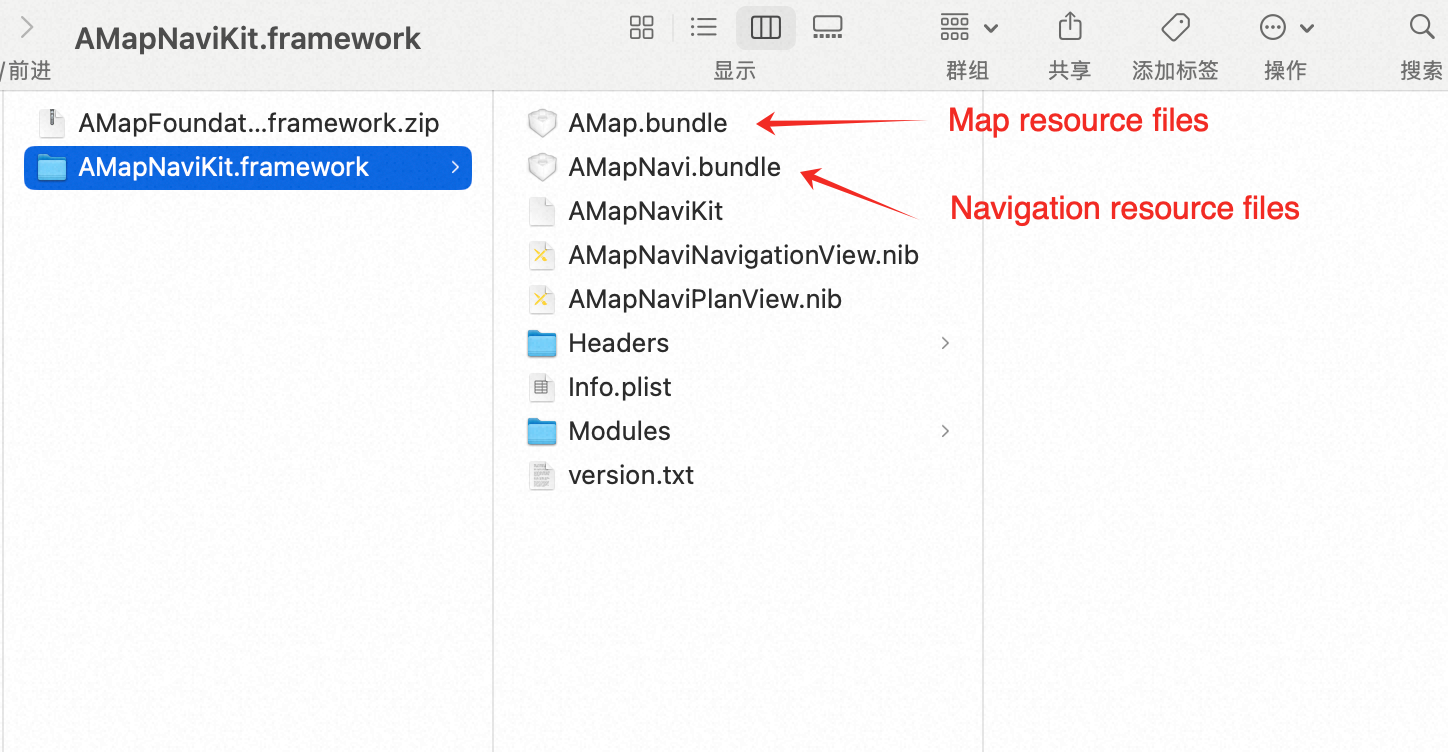Select the AMap.bundle file
The height and width of the screenshot is (752, 1448).
647,123
